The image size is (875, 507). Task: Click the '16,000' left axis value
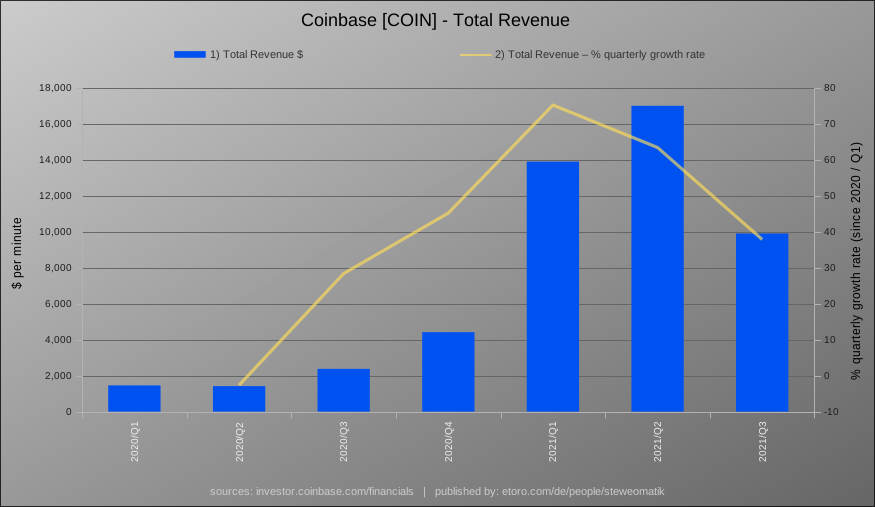coord(55,124)
